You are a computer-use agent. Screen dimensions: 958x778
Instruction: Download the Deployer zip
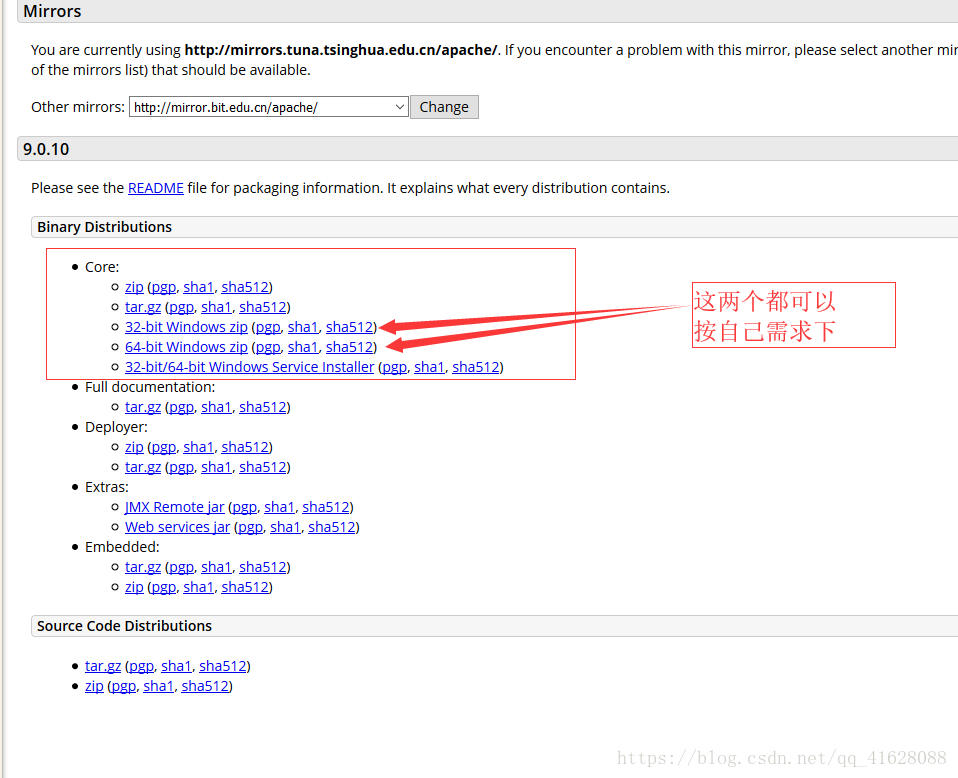click(134, 447)
